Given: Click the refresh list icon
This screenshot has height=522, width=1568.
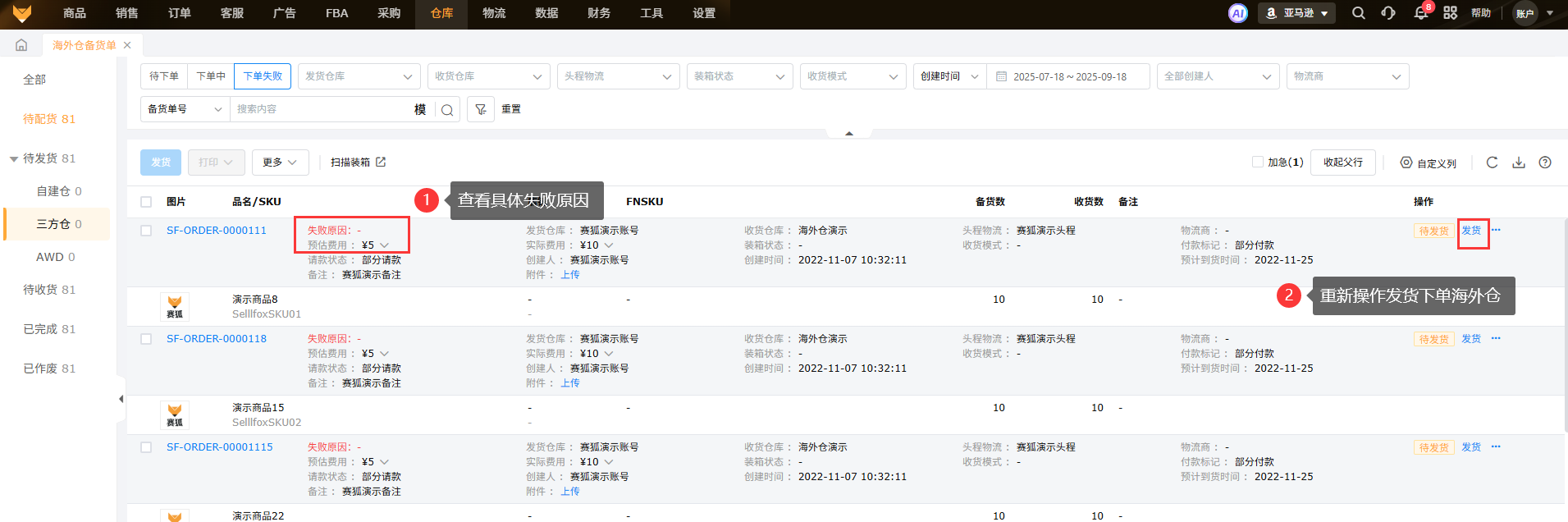Looking at the screenshot, I should click(x=1492, y=163).
